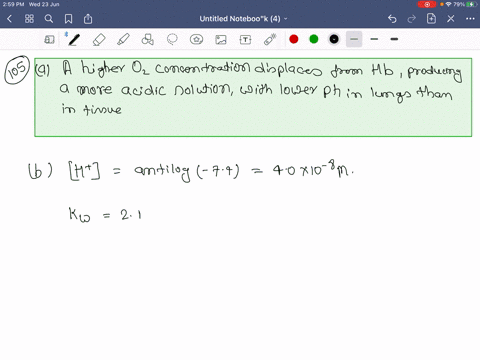This screenshot has width=480, height=360.
Task: Open the three-dot more options menu
Action: tap(470, 19)
